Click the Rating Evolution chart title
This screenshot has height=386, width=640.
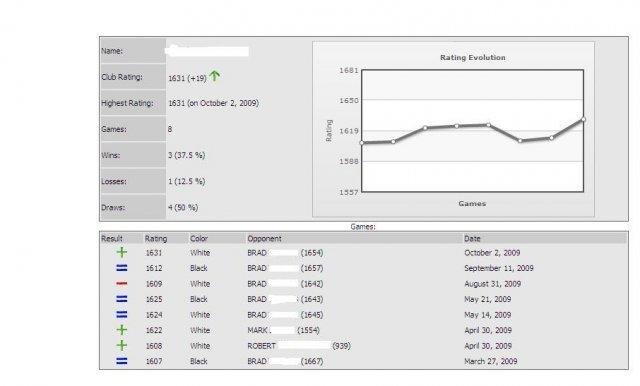click(x=473, y=58)
